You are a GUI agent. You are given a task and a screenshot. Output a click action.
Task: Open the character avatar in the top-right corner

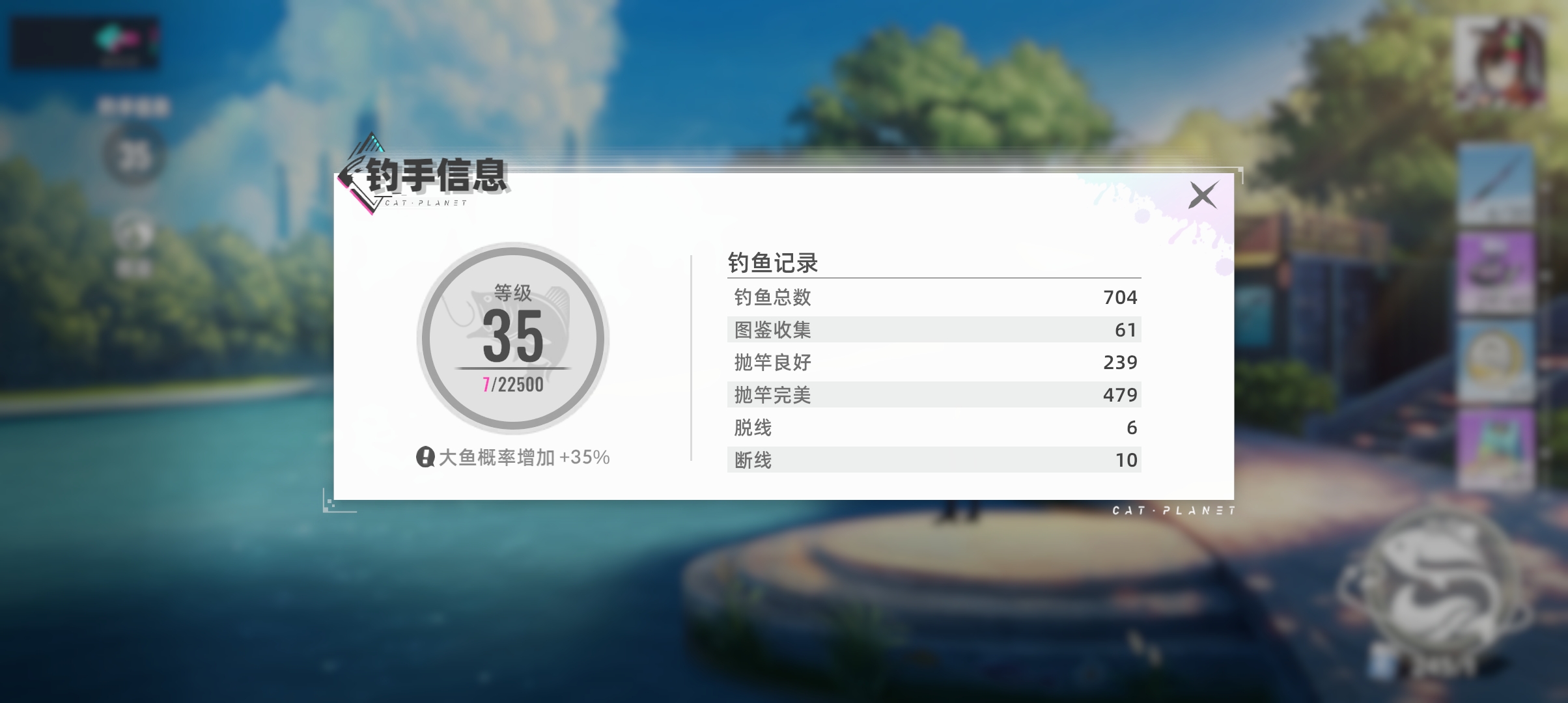1500,62
